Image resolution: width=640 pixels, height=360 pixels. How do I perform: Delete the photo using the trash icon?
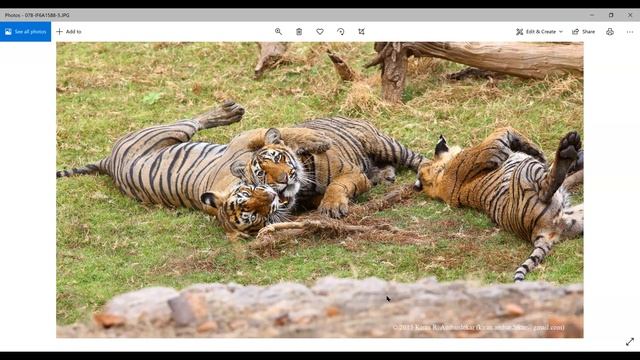pyautogui.click(x=299, y=31)
